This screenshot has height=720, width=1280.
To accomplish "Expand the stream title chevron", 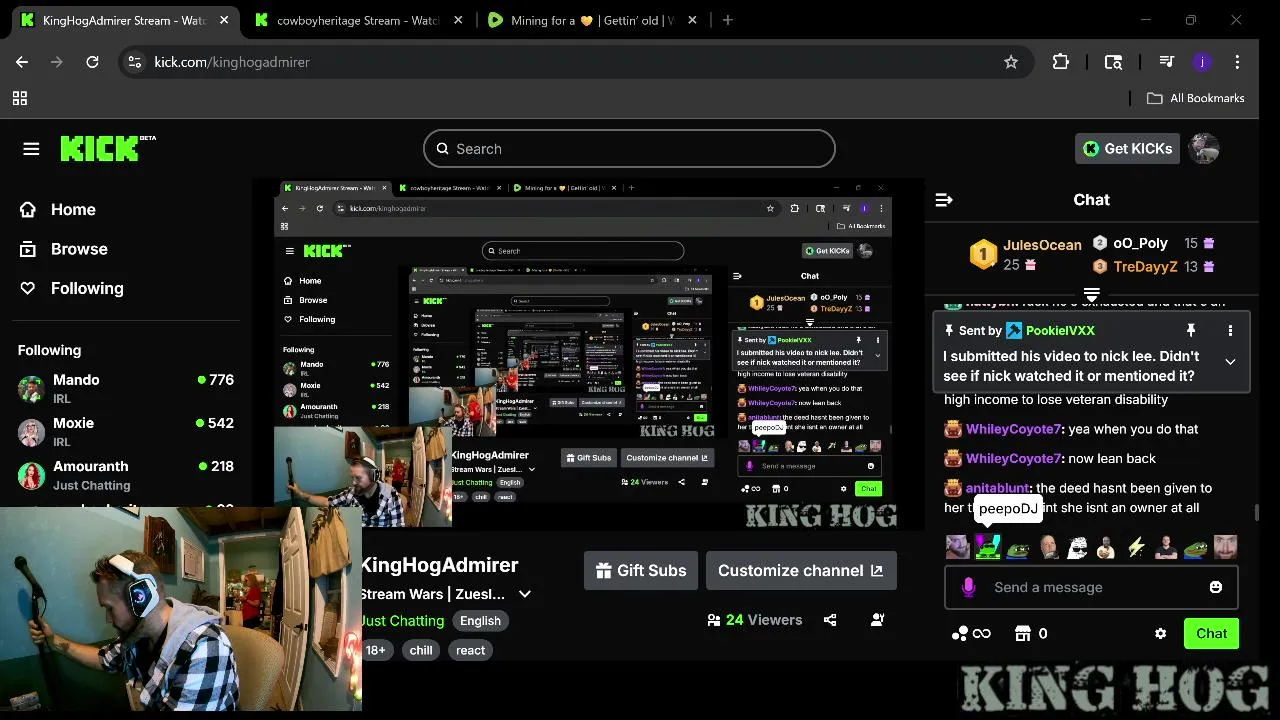I will click(x=524, y=594).
